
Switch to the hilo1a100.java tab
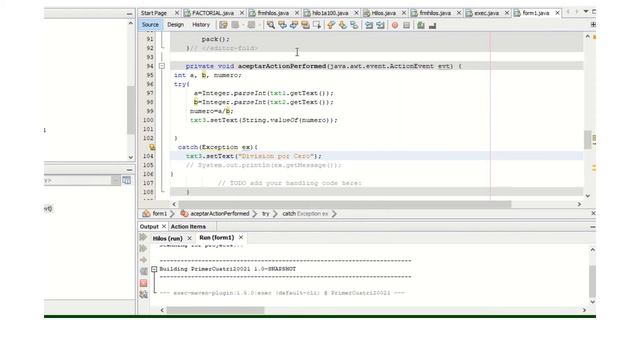coord(330,13)
